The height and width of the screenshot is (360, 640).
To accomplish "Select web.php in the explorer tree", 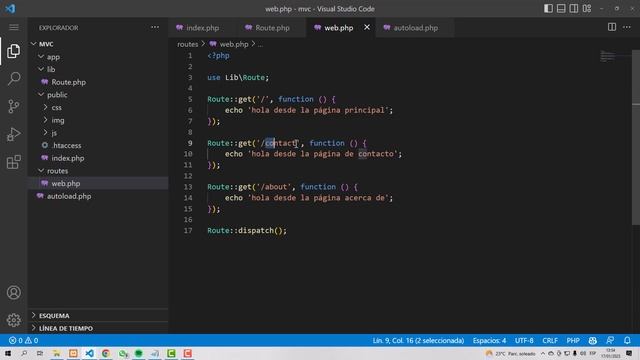I will point(98,183).
